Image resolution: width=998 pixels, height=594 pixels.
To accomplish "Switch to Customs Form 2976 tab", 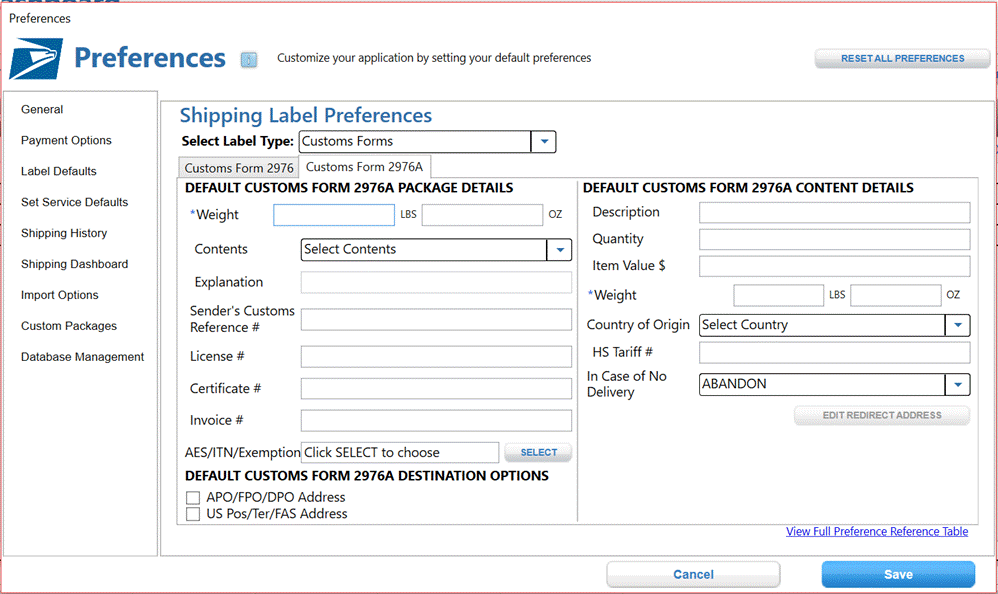I will tap(239, 168).
